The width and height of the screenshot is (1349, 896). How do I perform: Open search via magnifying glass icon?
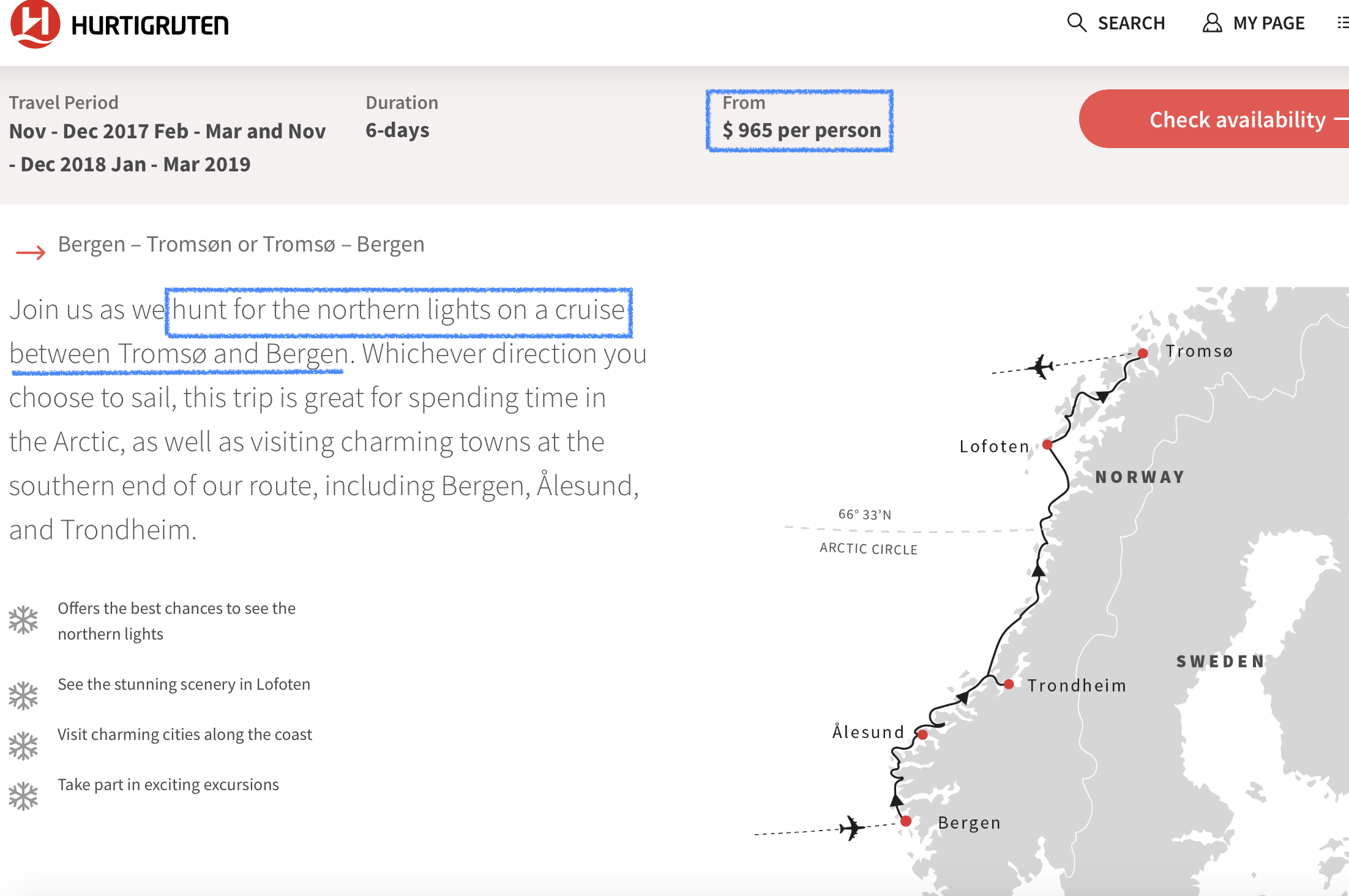[x=1077, y=23]
